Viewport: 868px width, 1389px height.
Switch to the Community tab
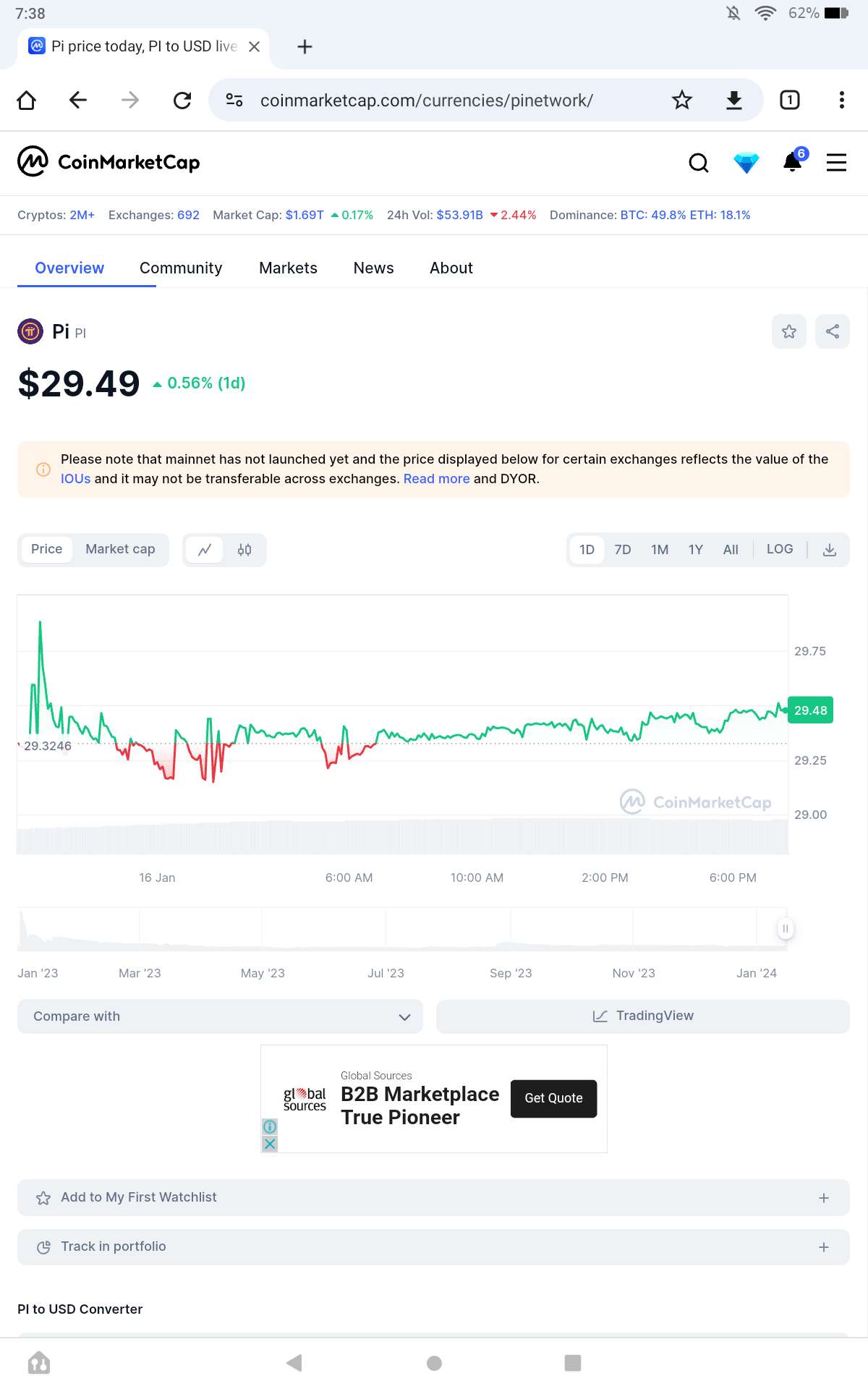point(181,268)
